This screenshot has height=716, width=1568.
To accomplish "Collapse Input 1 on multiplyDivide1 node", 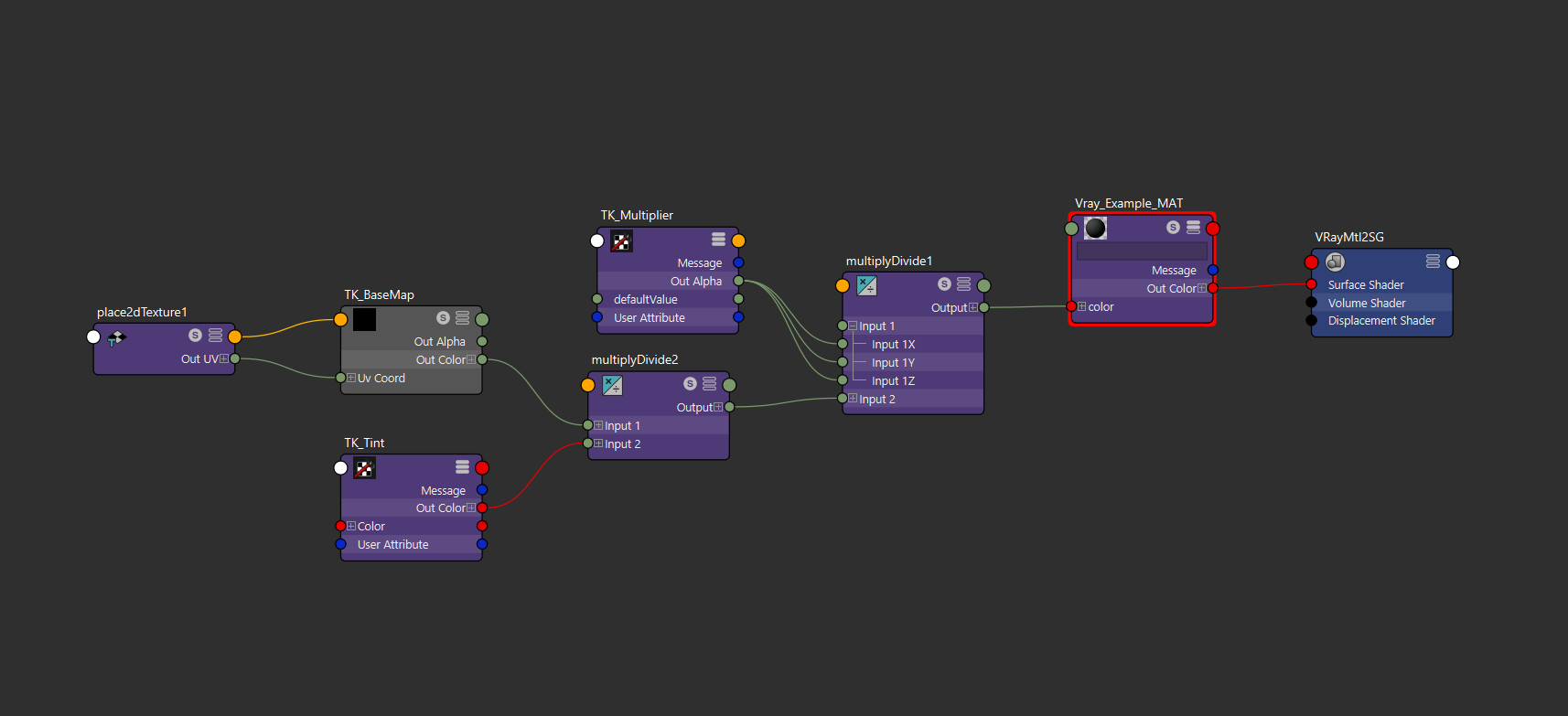I will pyautogui.click(x=853, y=326).
